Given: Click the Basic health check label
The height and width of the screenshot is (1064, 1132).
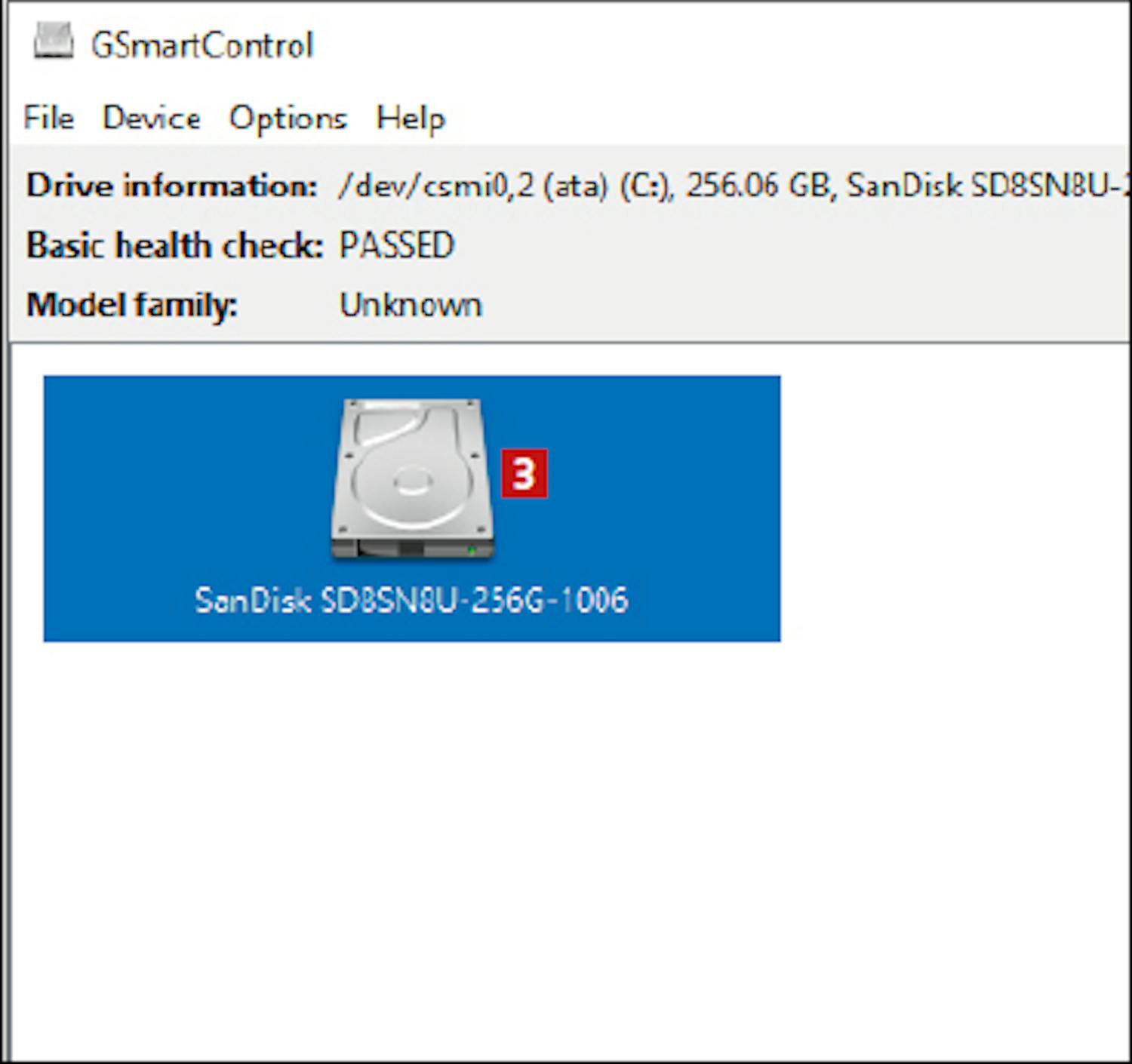Looking at the screenshot, I should click(x=175, y=245).
